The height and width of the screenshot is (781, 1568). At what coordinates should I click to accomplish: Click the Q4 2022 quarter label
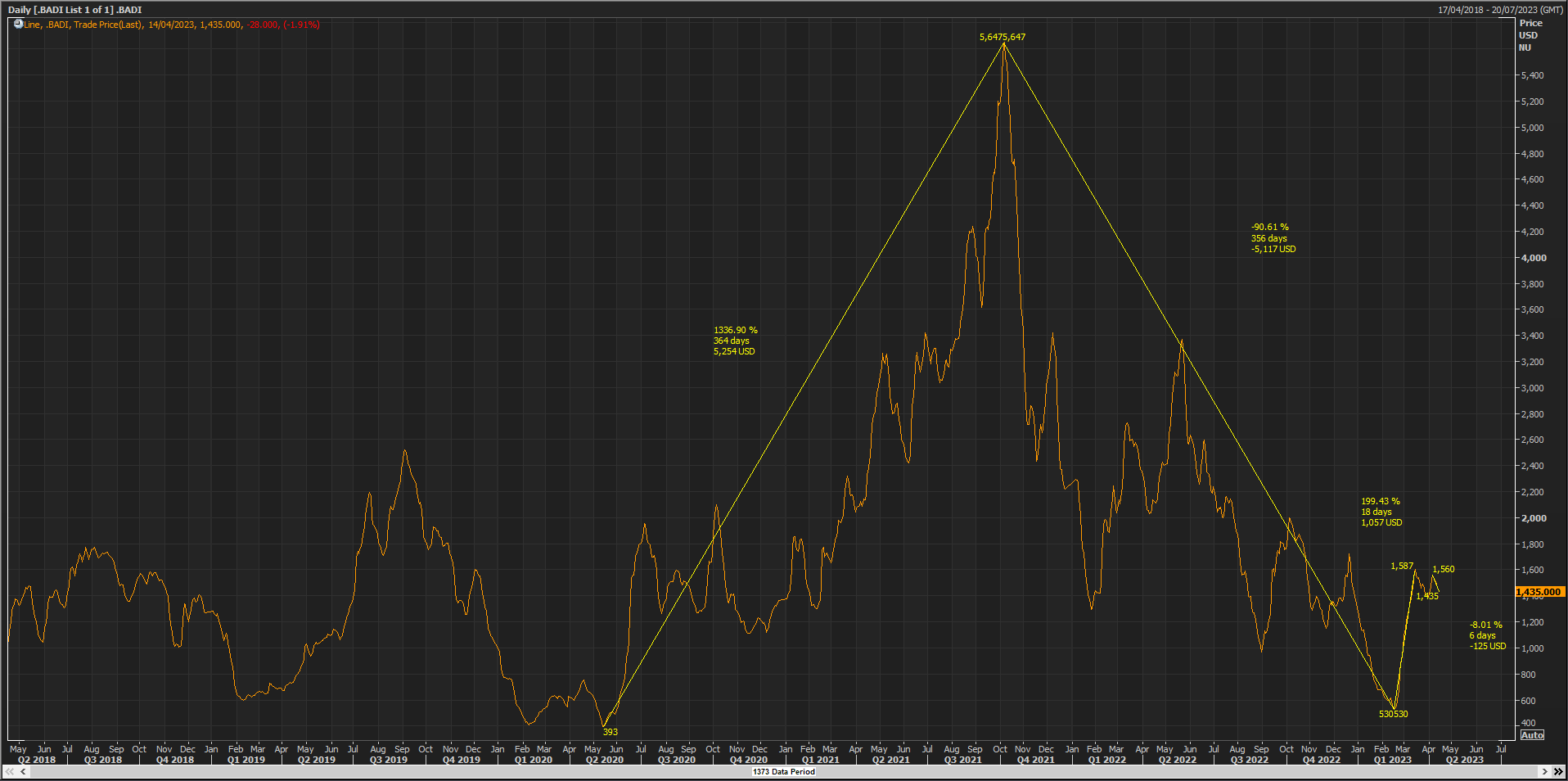click(x=1322, y=760)
